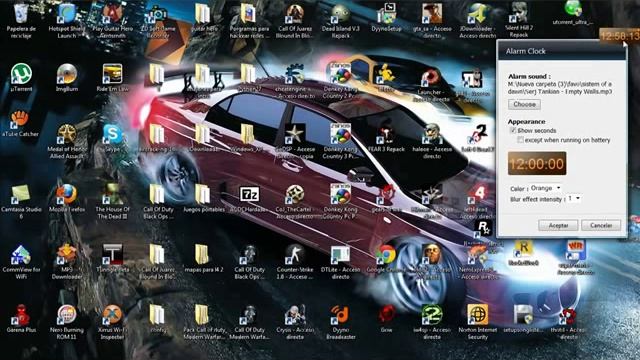Open the mapas para l4 2 folder
Image resolution: width=640 pixels, height=360 pixels.
(203, 255)
